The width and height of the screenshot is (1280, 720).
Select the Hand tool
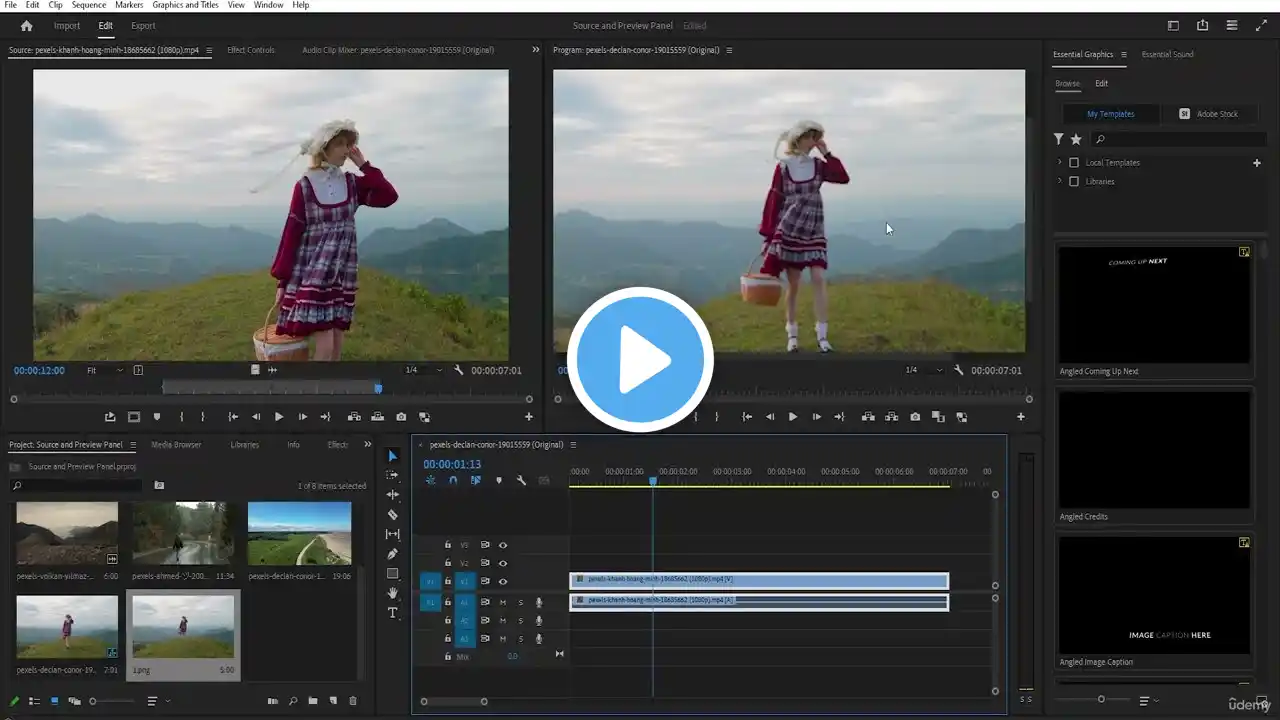coord(393,593)
